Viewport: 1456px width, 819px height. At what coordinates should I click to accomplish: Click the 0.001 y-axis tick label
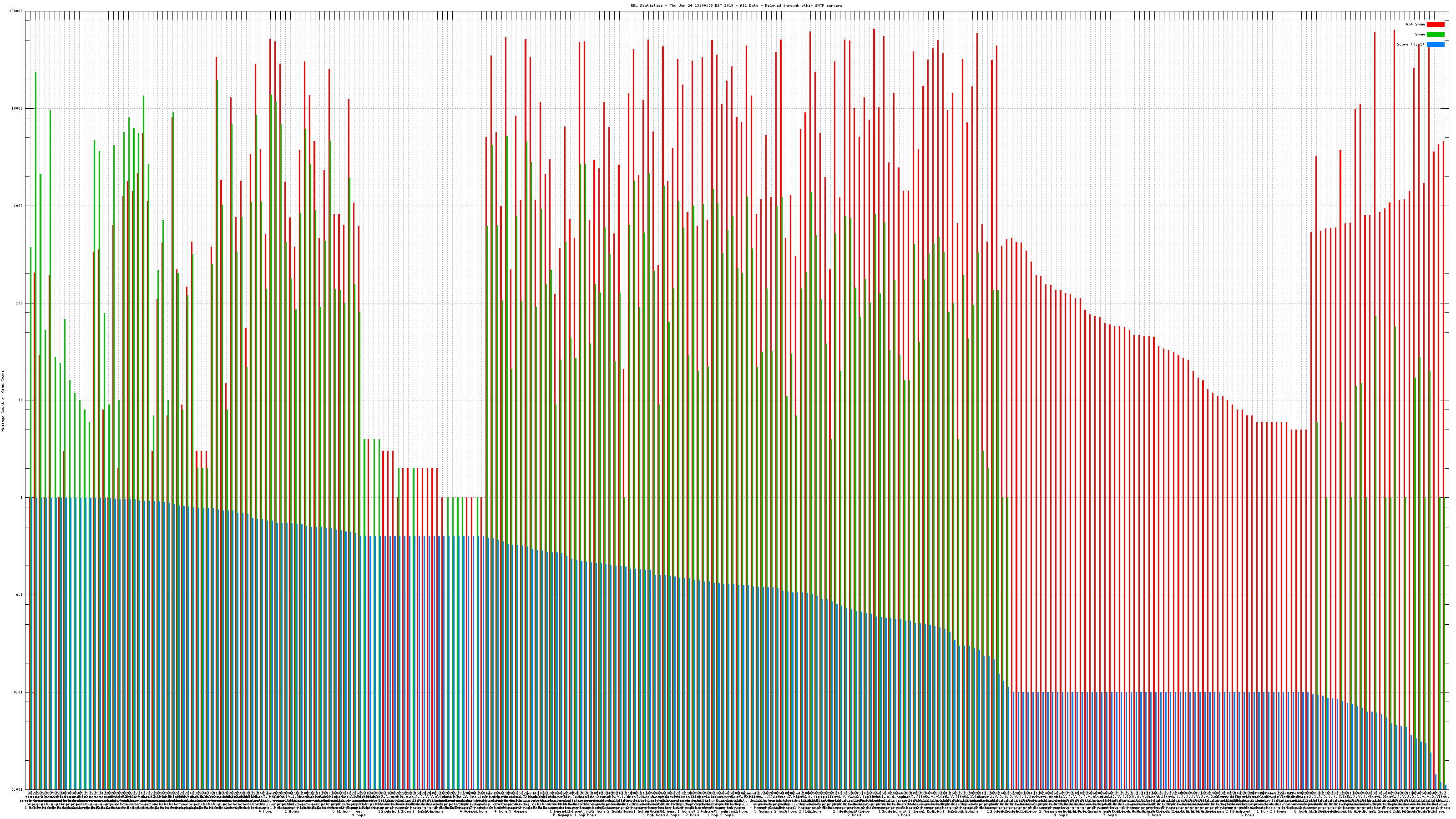coord(18,789)
